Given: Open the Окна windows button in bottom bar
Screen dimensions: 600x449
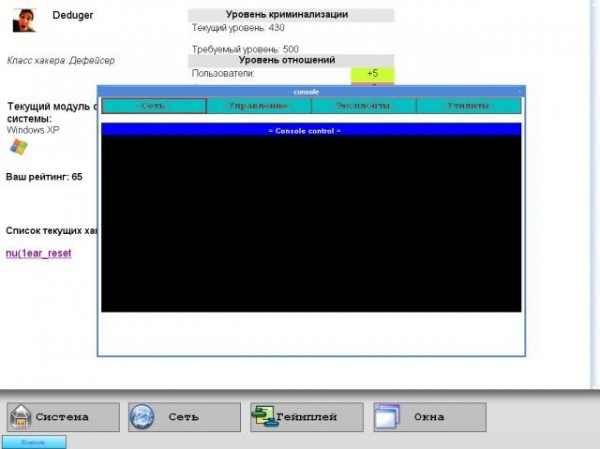Looking at the screenshot, I should coord(430,417).
